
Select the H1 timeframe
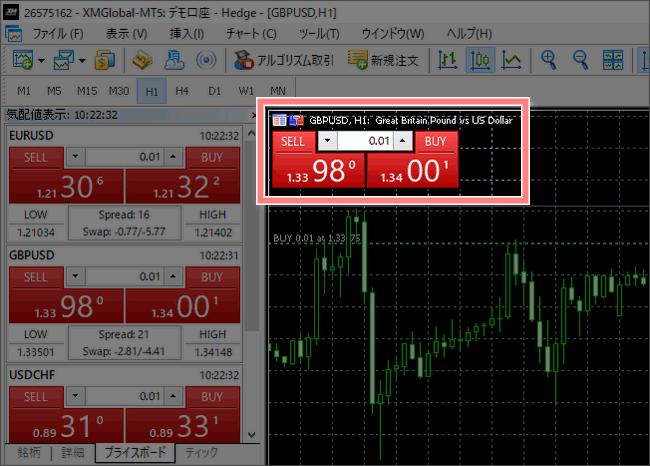coord(152,91)
